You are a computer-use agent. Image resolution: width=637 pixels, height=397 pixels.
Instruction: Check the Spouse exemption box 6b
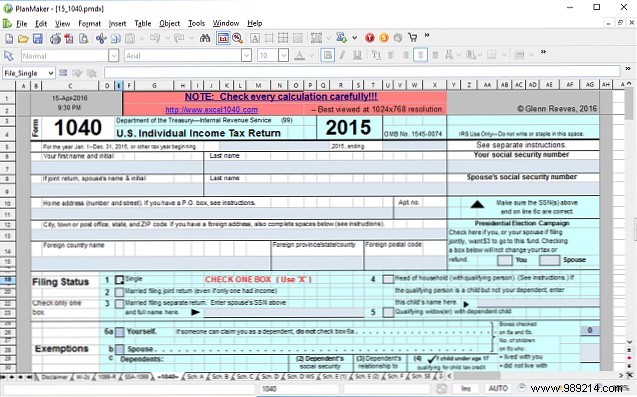coord(119,349)
